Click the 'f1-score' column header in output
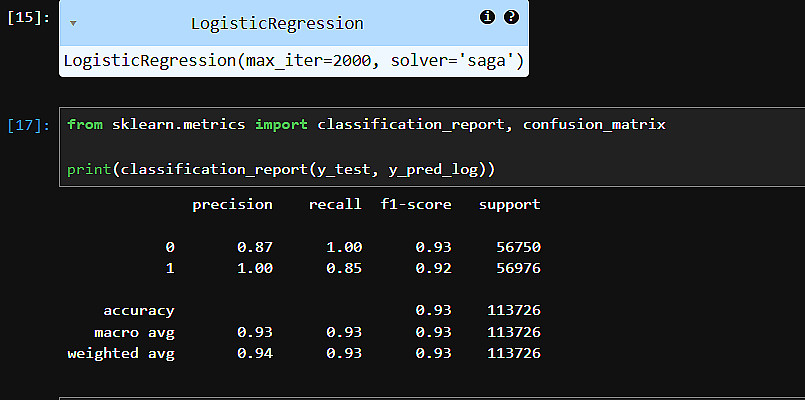 coord(416,204)
